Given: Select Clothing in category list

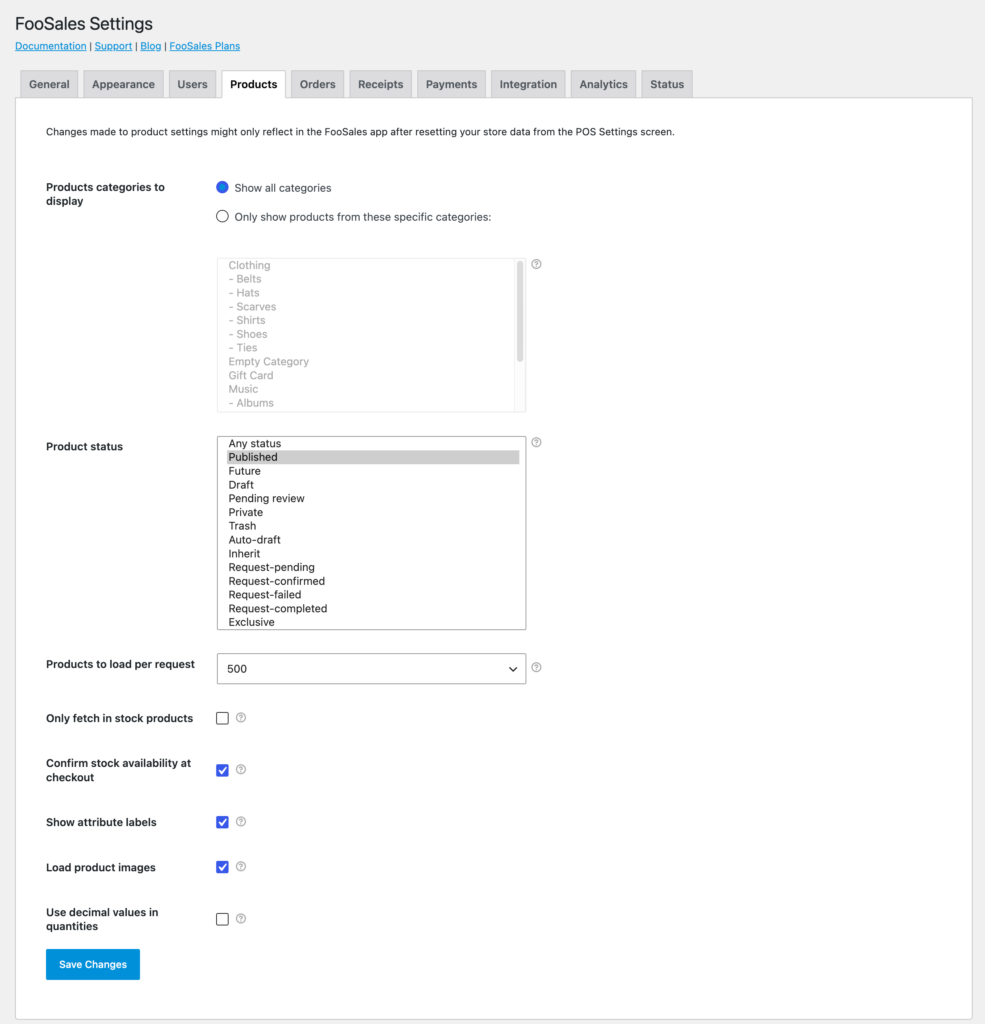Looking at the screenshot, I should [x=370, y=265].
